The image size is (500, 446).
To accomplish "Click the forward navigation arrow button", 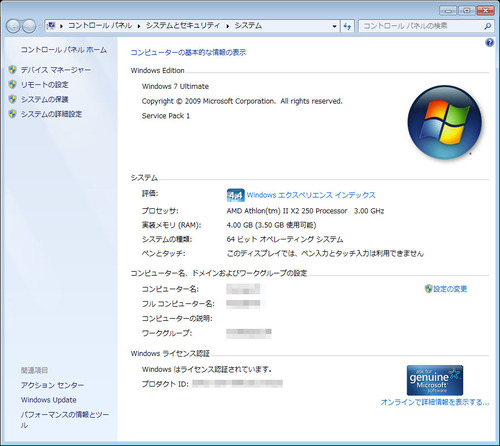I will 29,26.
